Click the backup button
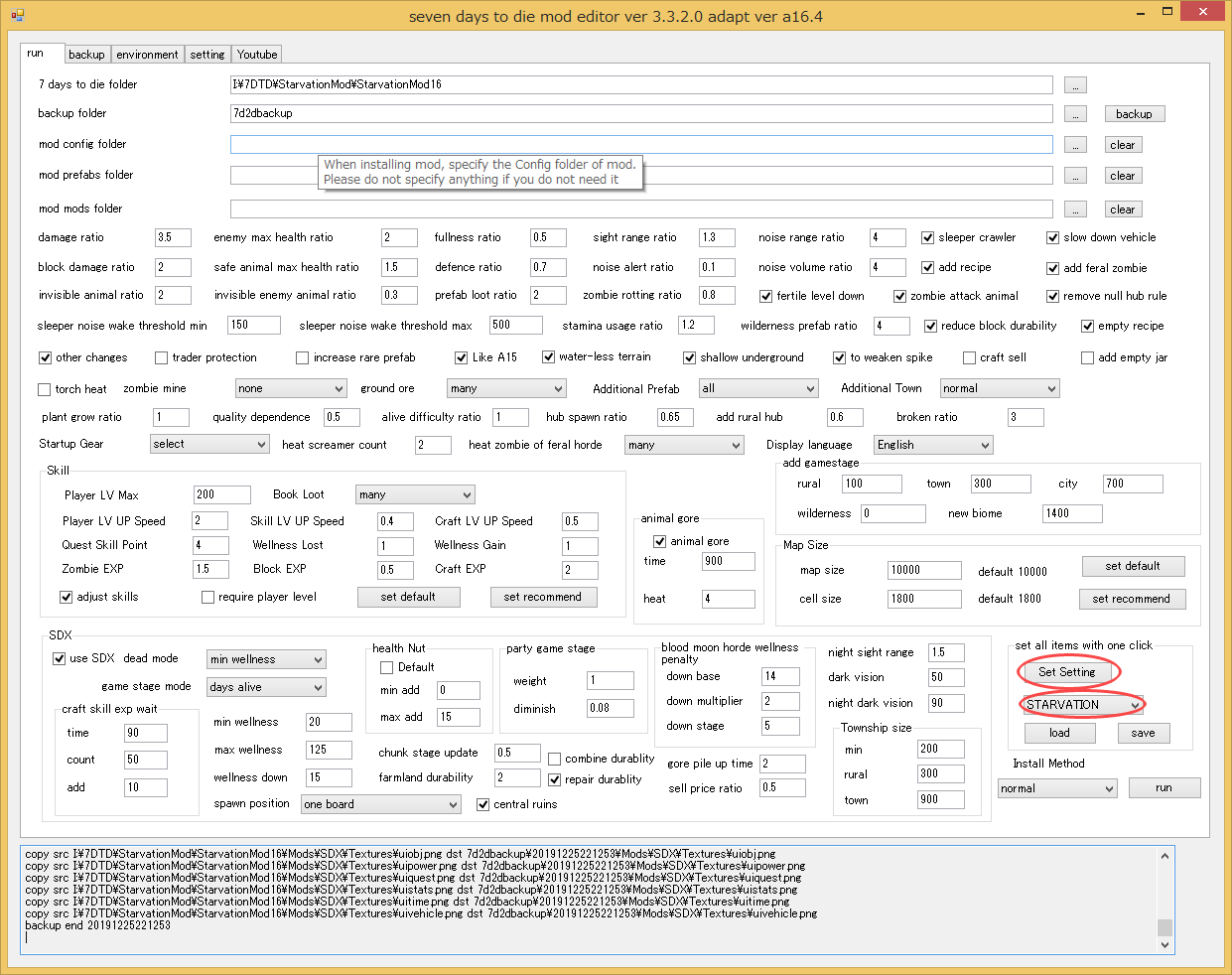1232x975 pixels. pos(1134,114)
